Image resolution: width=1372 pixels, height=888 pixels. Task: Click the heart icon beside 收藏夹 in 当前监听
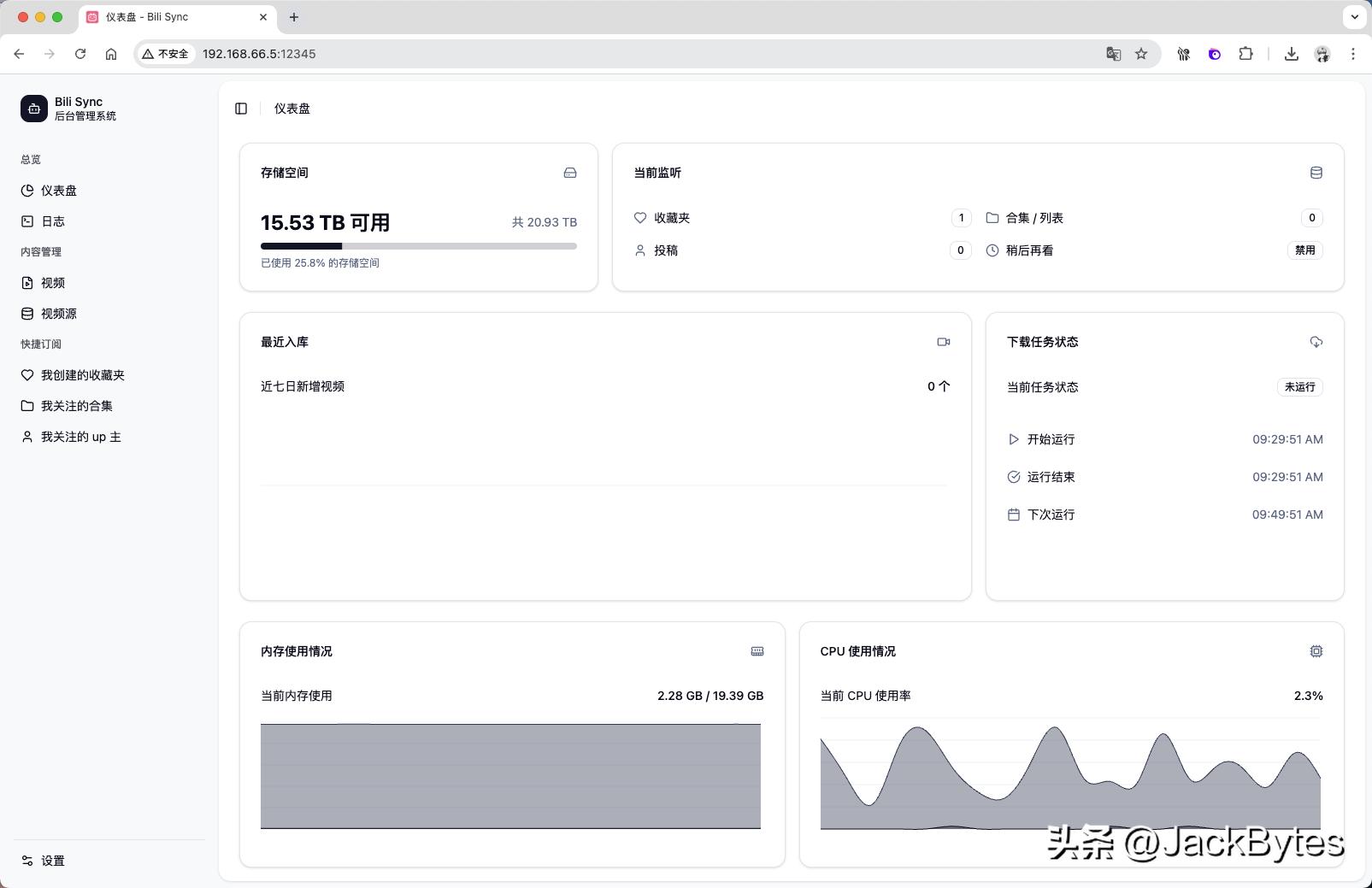pos(640,218)
